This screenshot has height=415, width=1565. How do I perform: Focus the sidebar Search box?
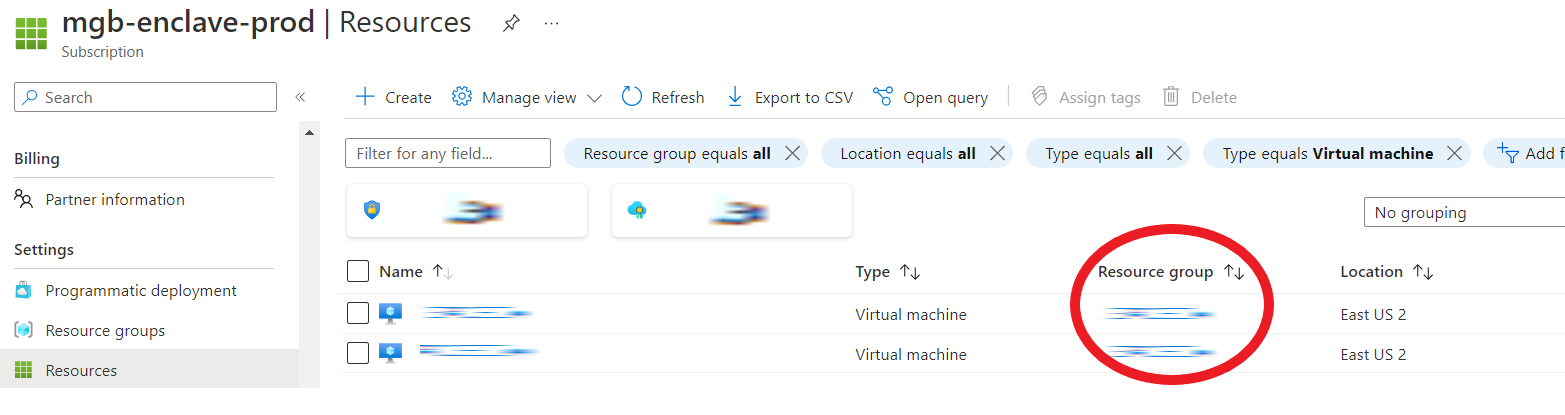click(146, 97)
